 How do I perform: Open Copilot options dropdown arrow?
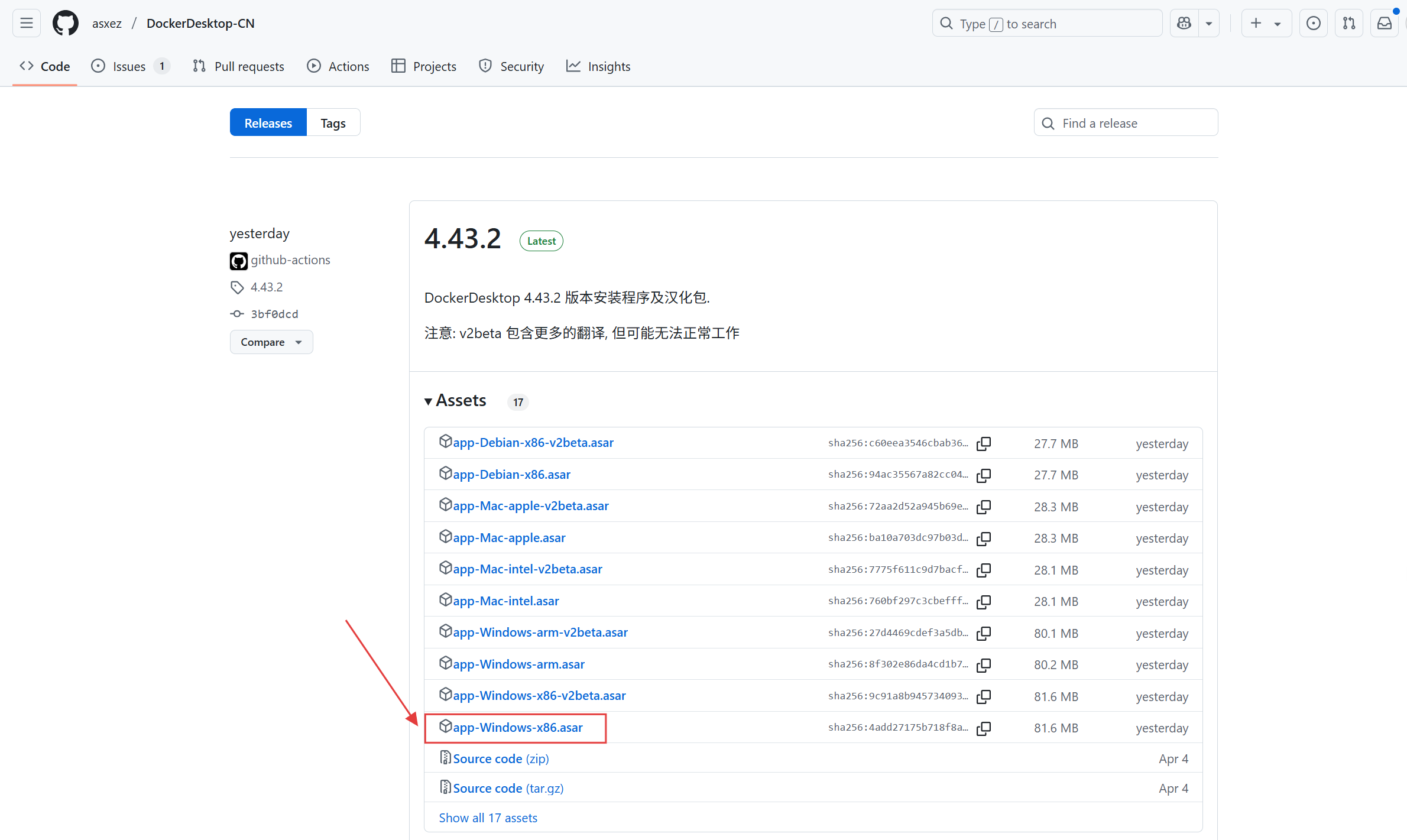coord(1209,24)
